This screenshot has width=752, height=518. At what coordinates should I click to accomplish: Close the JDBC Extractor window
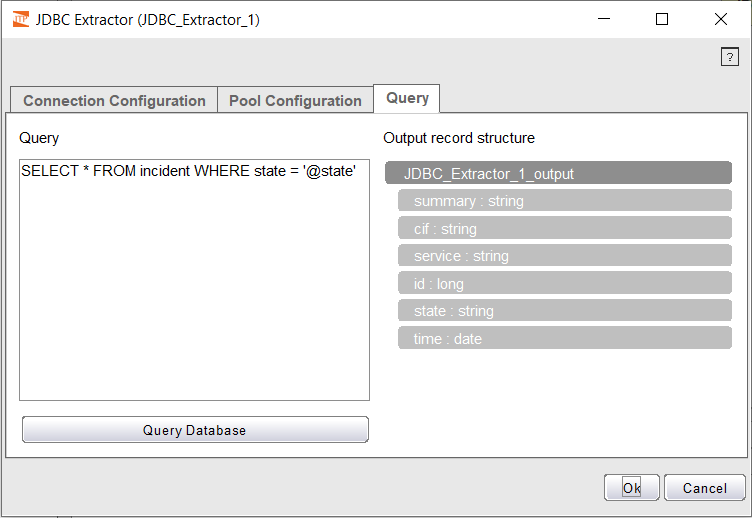click(x=720, y=19)
